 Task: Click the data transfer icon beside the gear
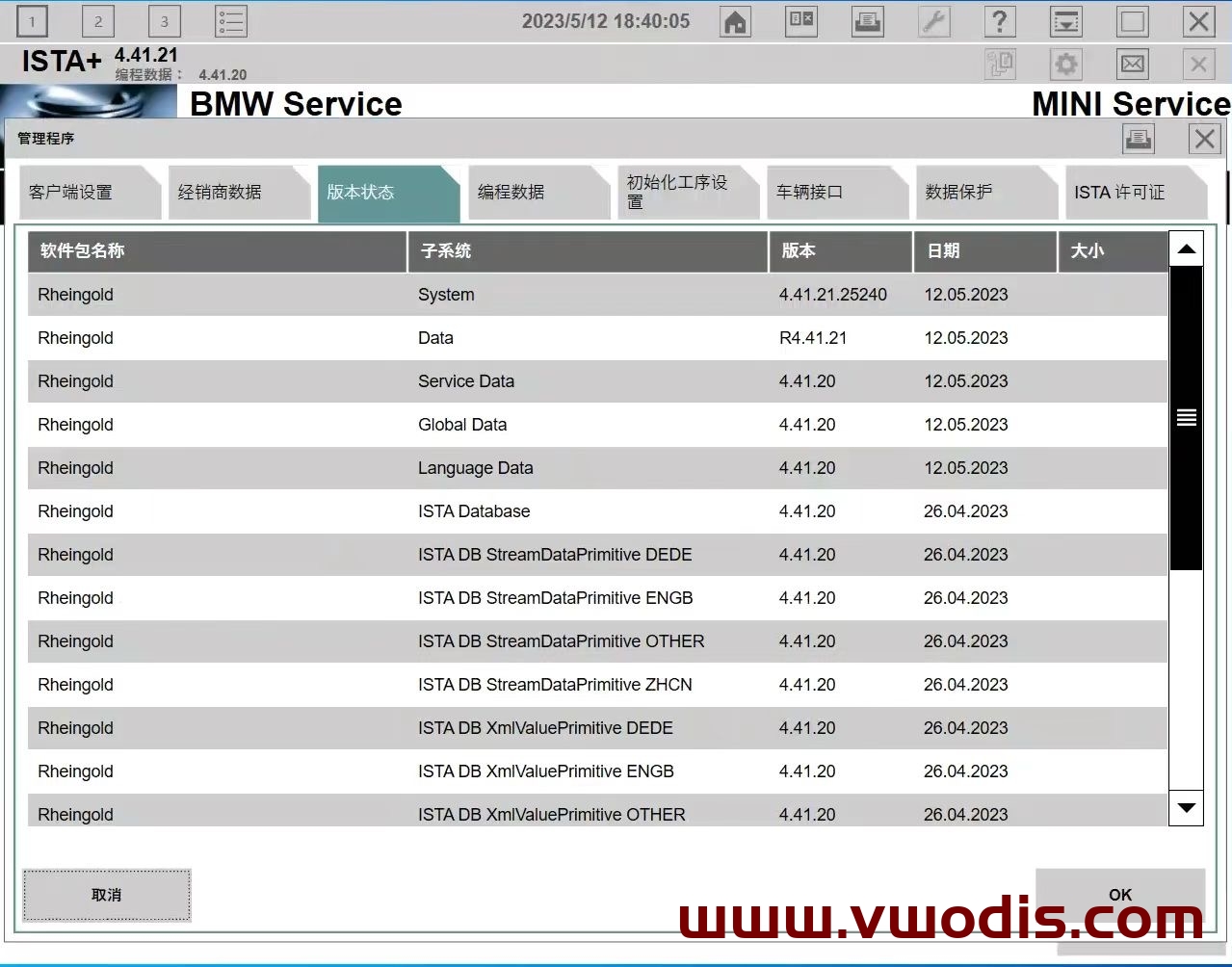1000,65
